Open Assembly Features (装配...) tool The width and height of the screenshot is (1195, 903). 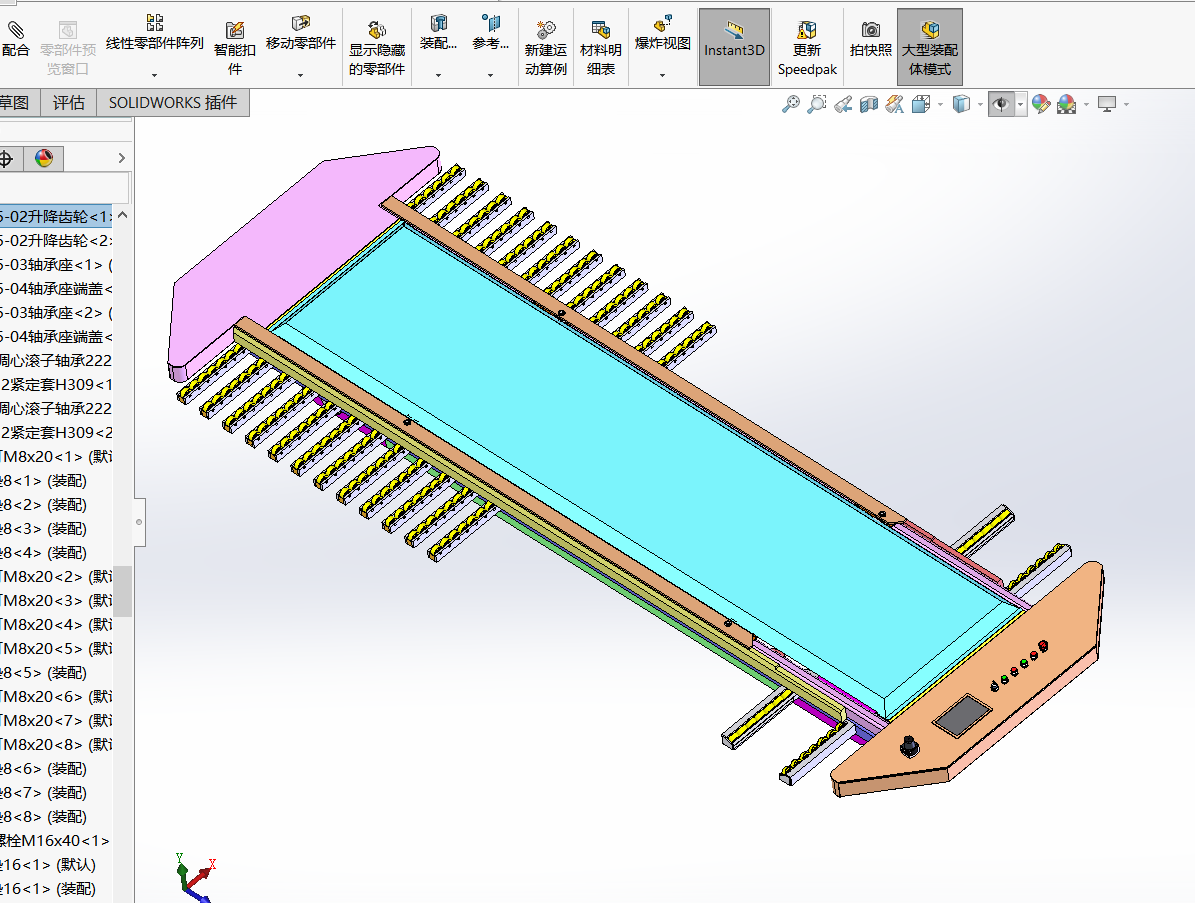coord(438,34)
